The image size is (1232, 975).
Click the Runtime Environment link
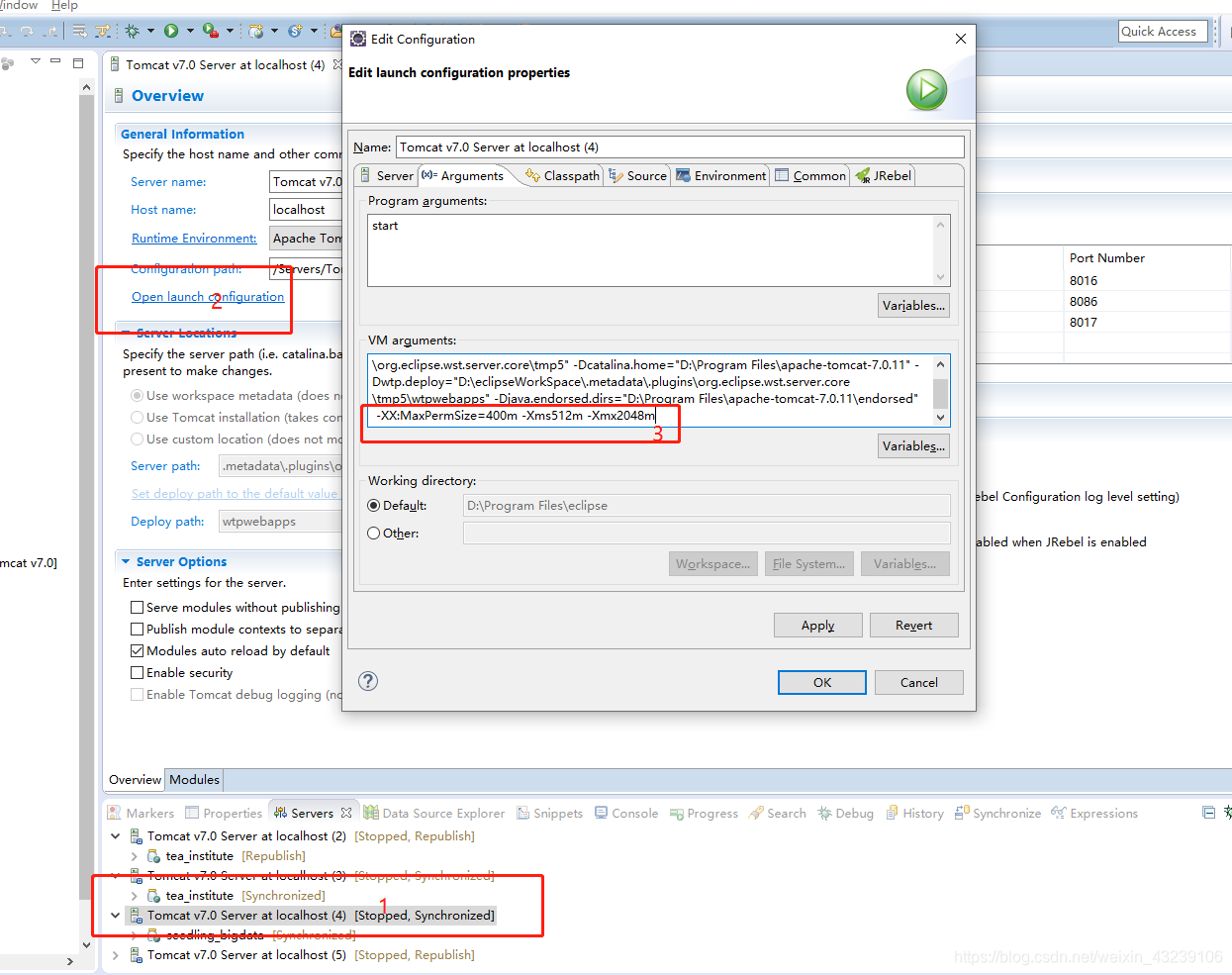[194, 239]
